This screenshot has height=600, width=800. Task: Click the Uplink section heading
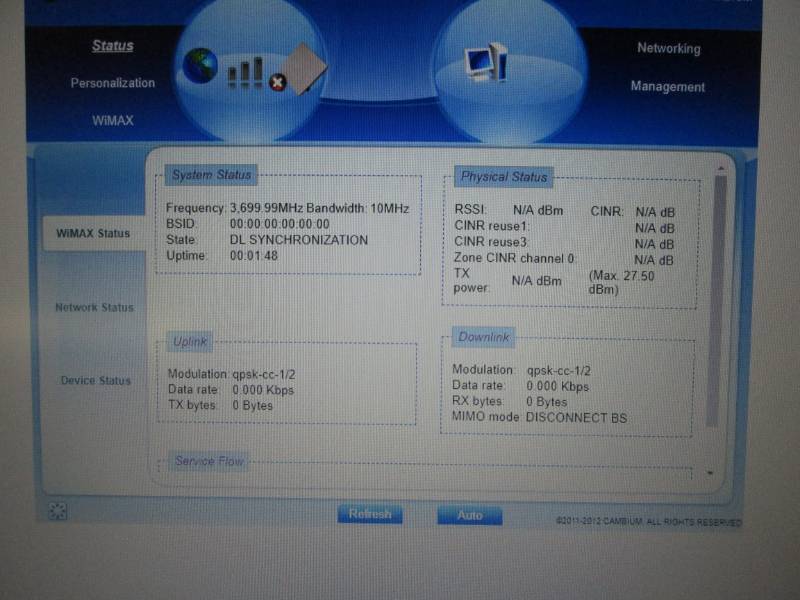click(190, 341)
